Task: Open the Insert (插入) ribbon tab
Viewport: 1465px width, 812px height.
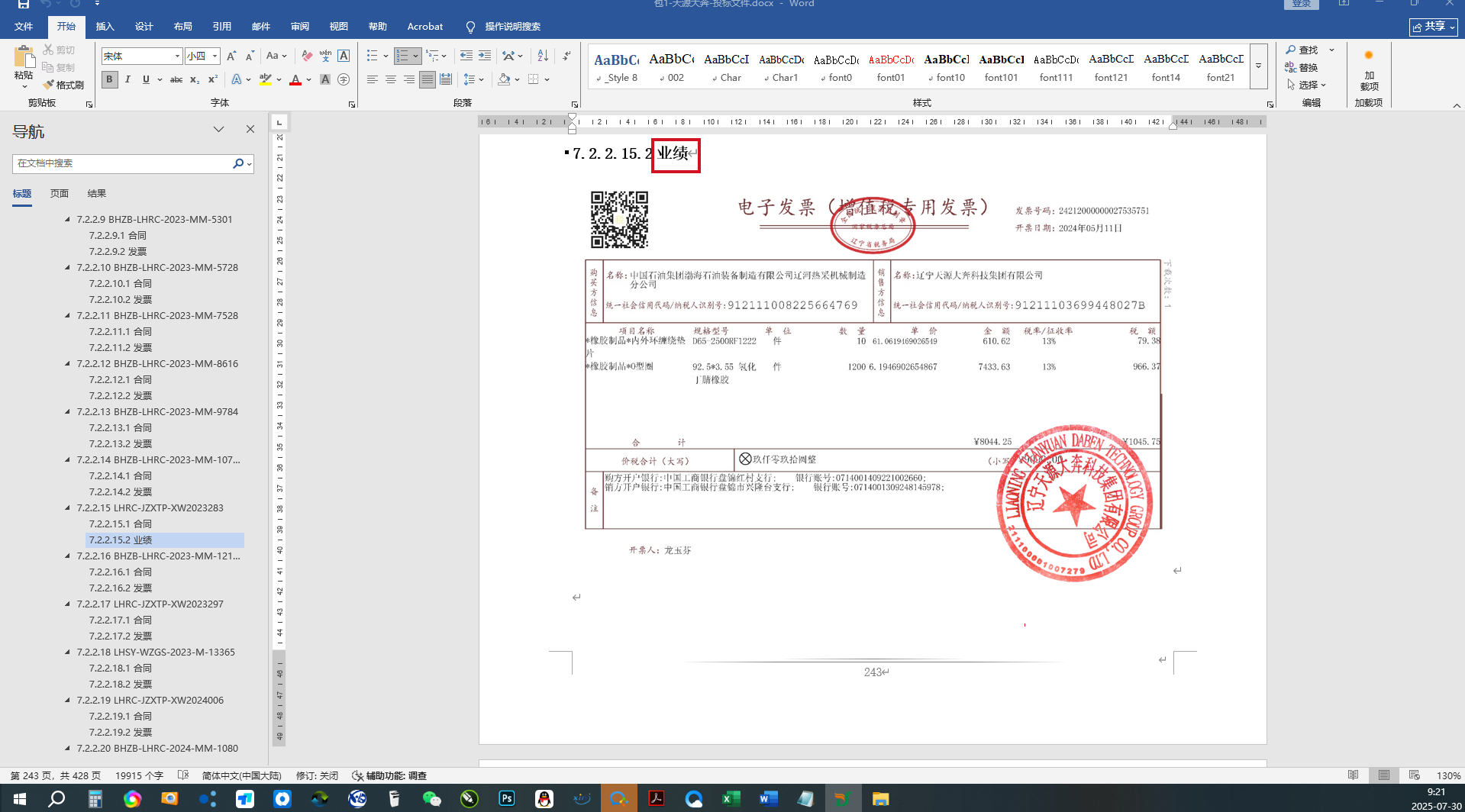Action: point(105,27)
